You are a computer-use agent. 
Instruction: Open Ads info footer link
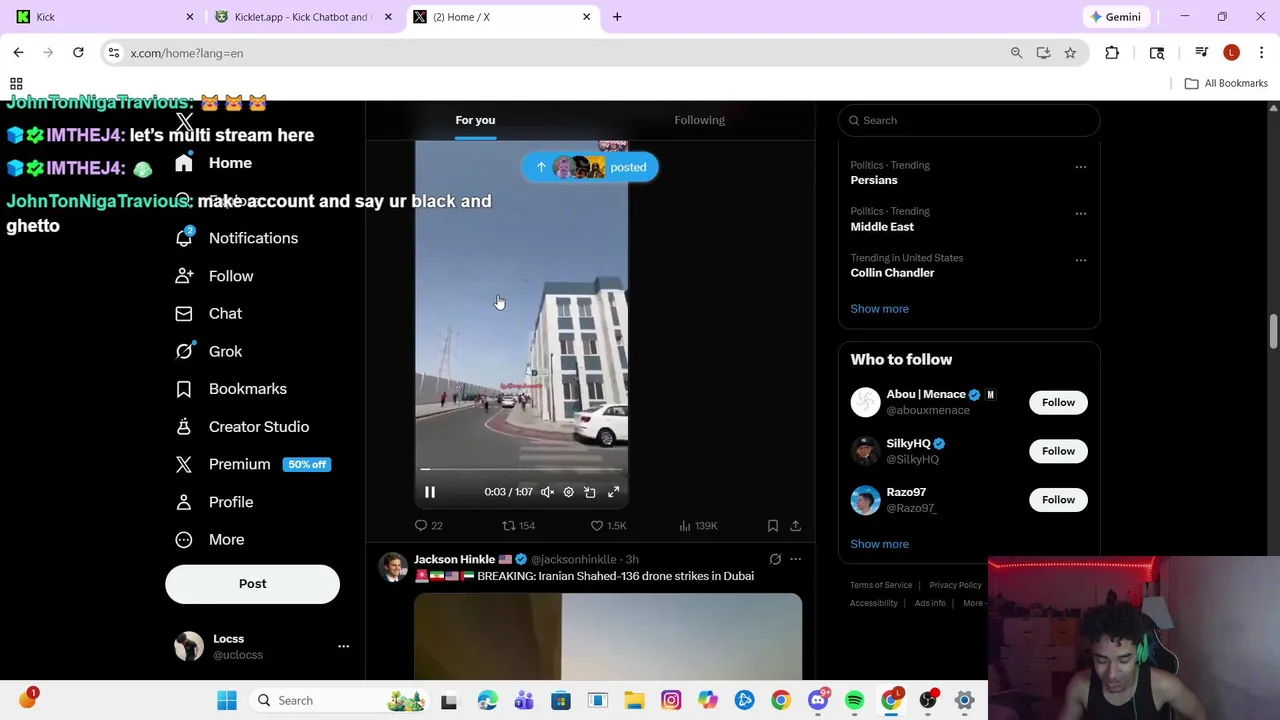pos(930,603)
